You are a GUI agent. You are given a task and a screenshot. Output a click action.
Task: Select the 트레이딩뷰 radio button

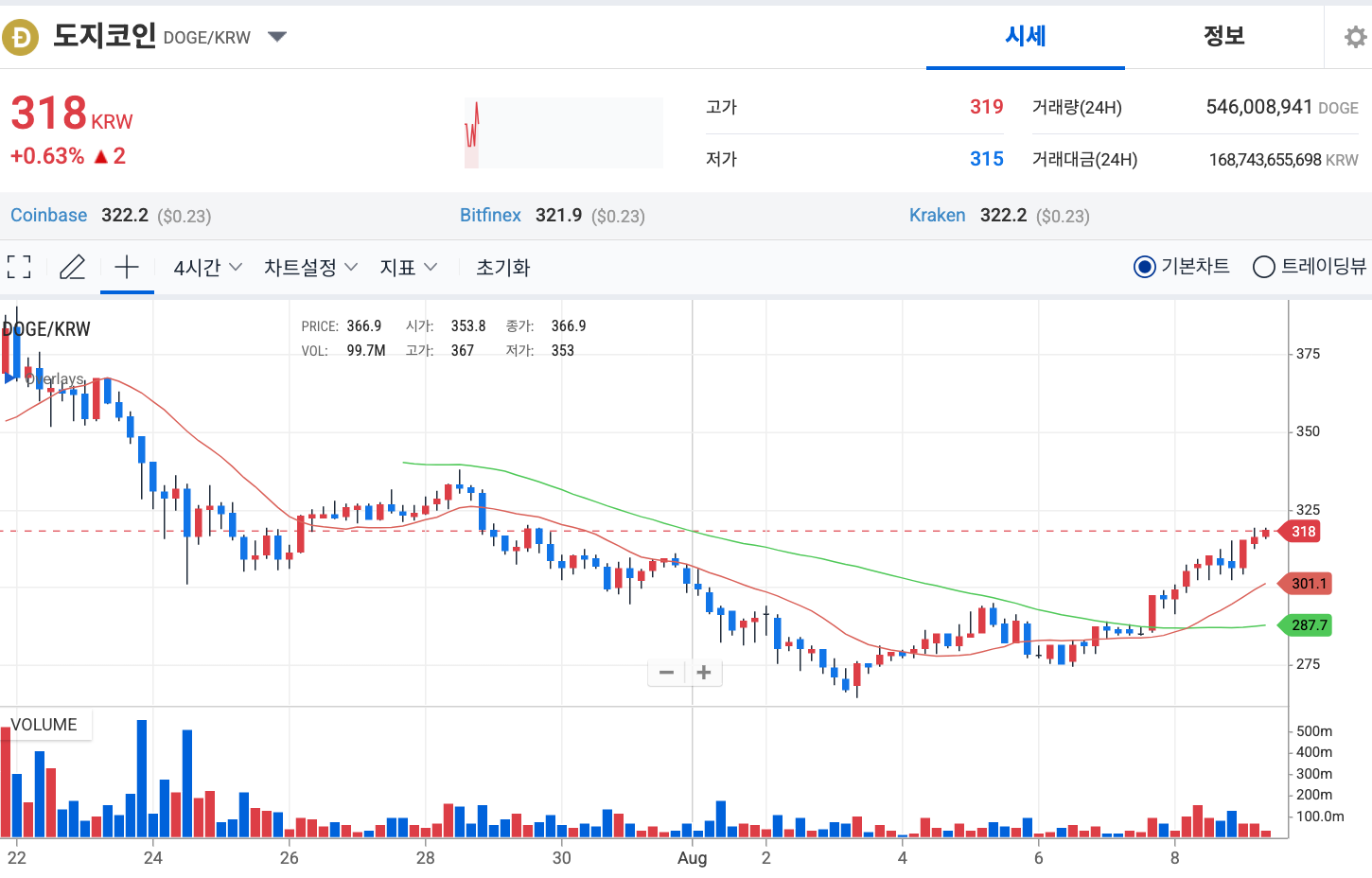[x=1263, y=267]
